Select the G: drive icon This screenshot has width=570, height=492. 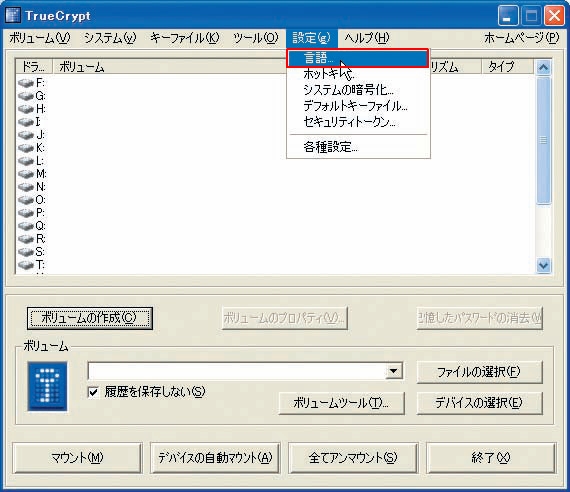pos(26,96)
